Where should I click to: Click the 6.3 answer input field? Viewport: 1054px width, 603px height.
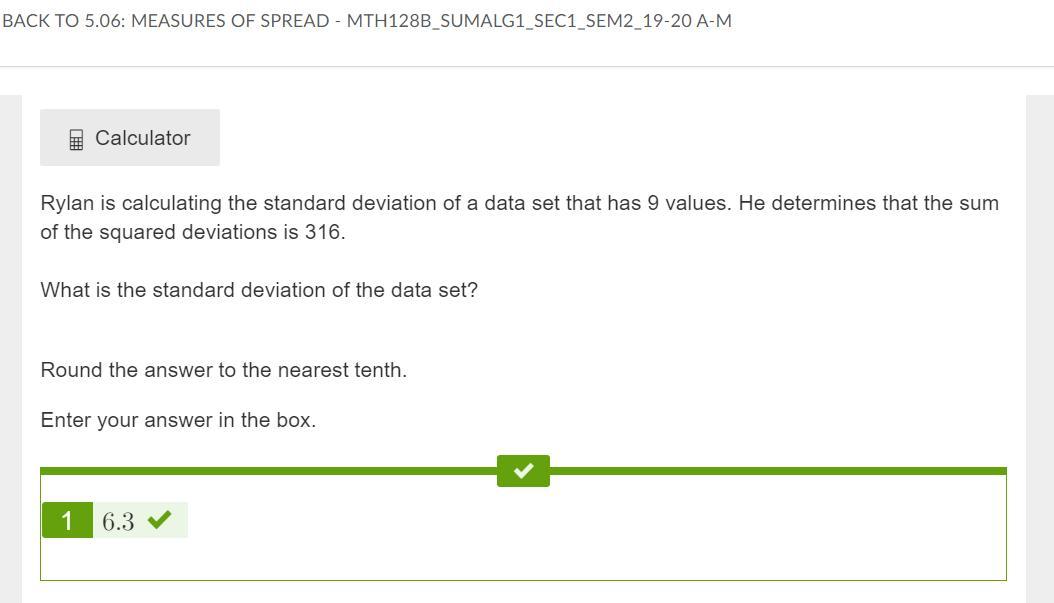(x=119, y=521)
